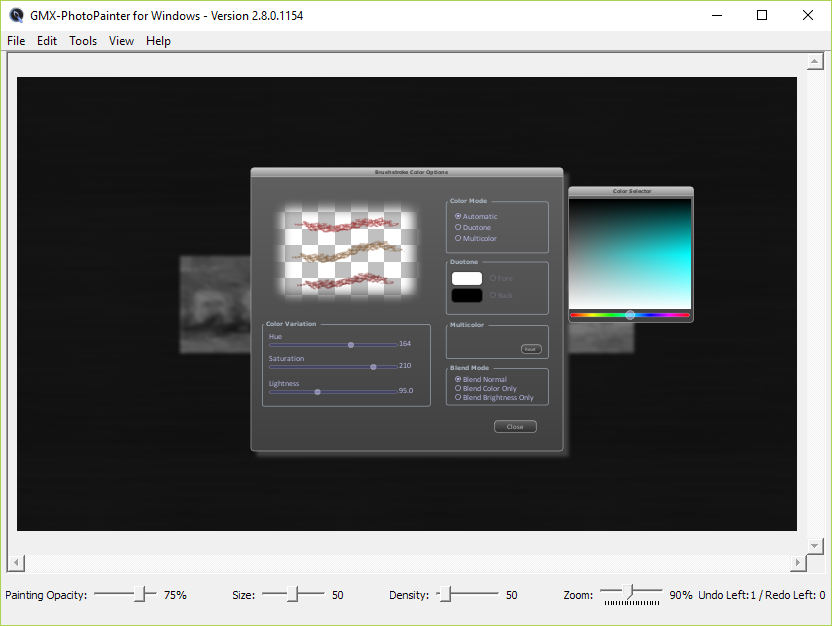Screen dimensions: 832x626
Task: Click the white Fore color swatch
Action: pyautogui.click(x=467, y=278)
